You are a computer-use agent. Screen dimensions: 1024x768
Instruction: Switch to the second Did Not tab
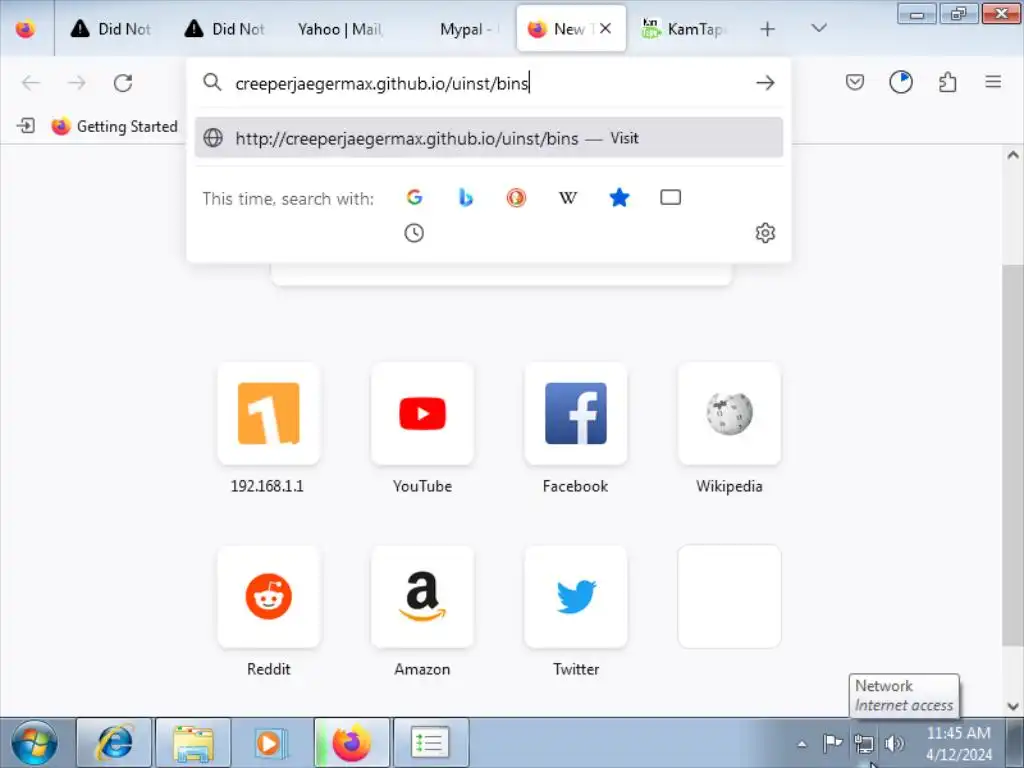(x=225, y=29)
